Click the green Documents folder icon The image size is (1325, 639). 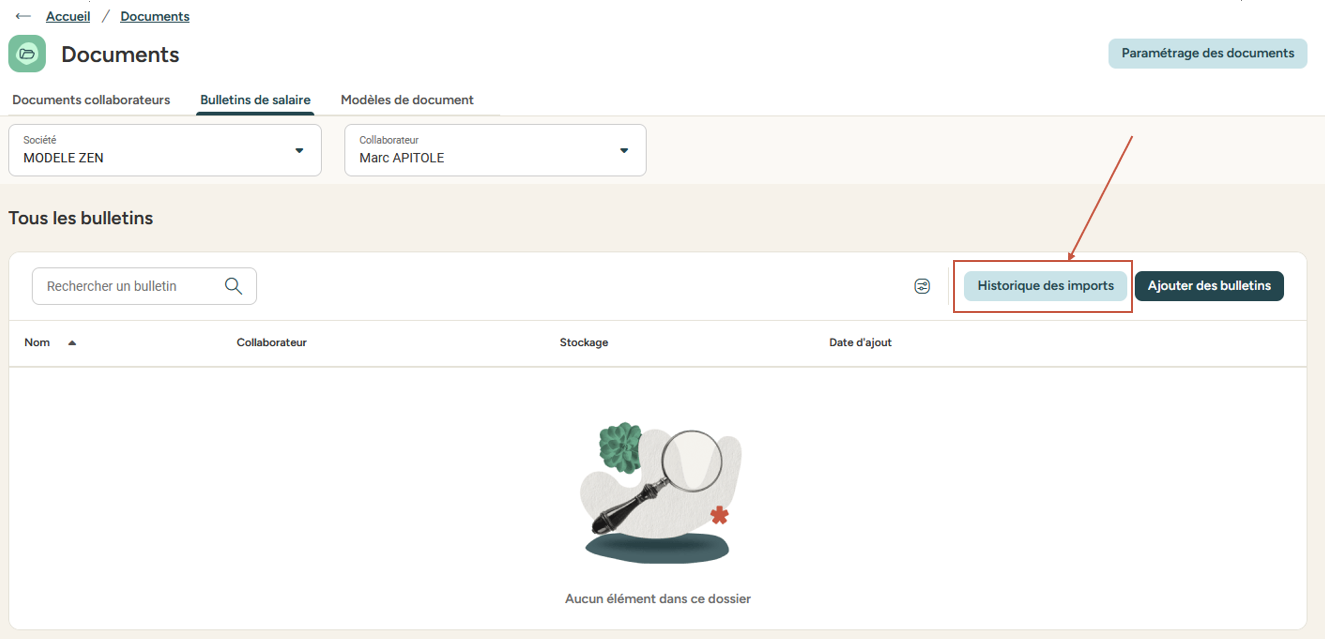(x=27, y=54)
